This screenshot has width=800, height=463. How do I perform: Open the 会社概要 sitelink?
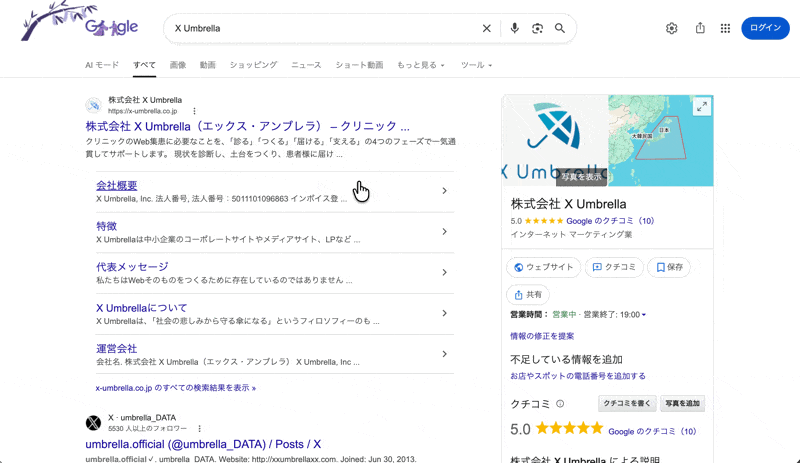click(116, 185)
